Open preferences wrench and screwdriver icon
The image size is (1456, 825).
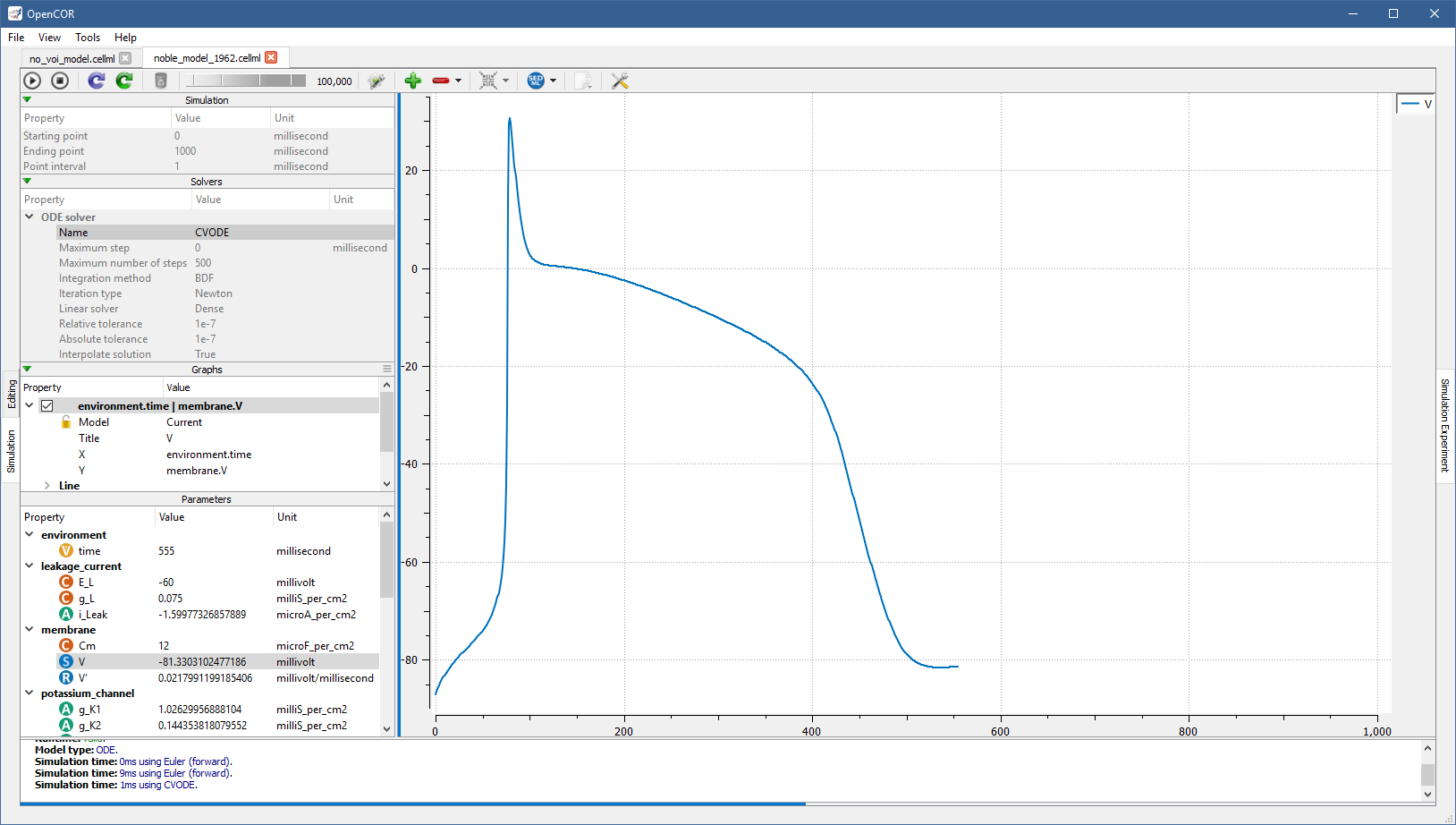click(x=620, y=81)
